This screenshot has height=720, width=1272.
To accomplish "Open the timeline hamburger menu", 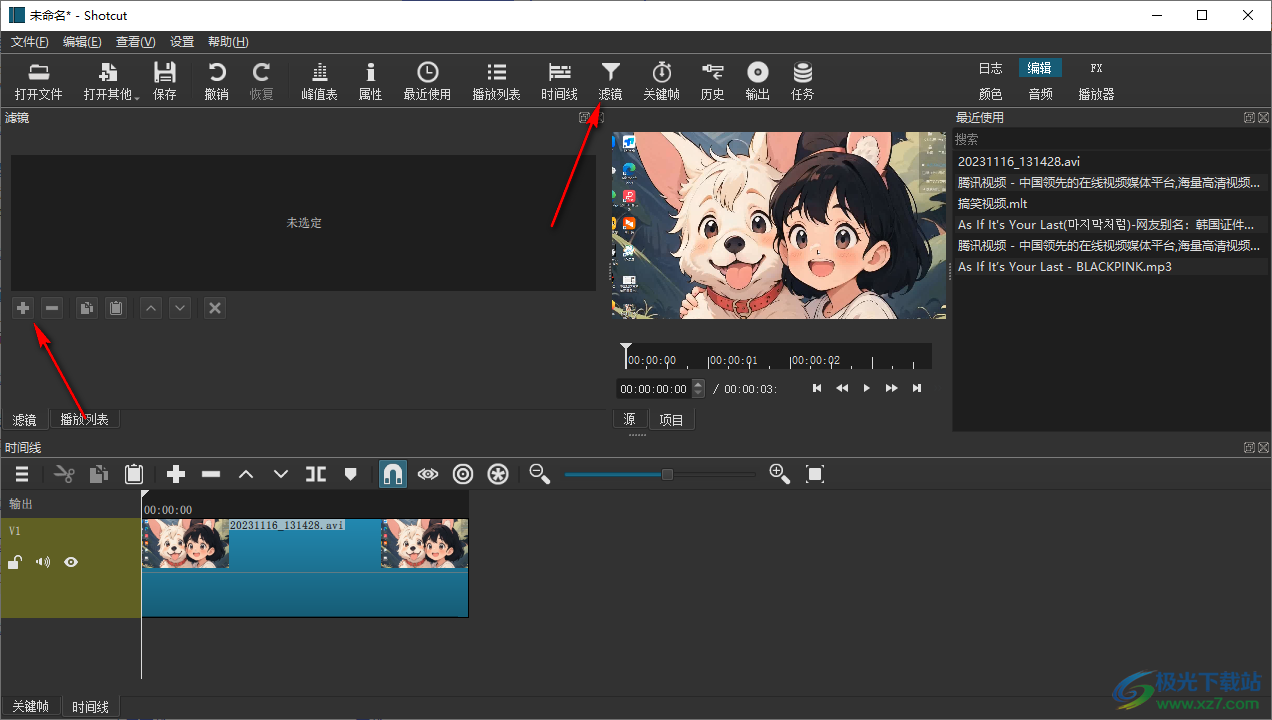I will (x=22, y=474).
